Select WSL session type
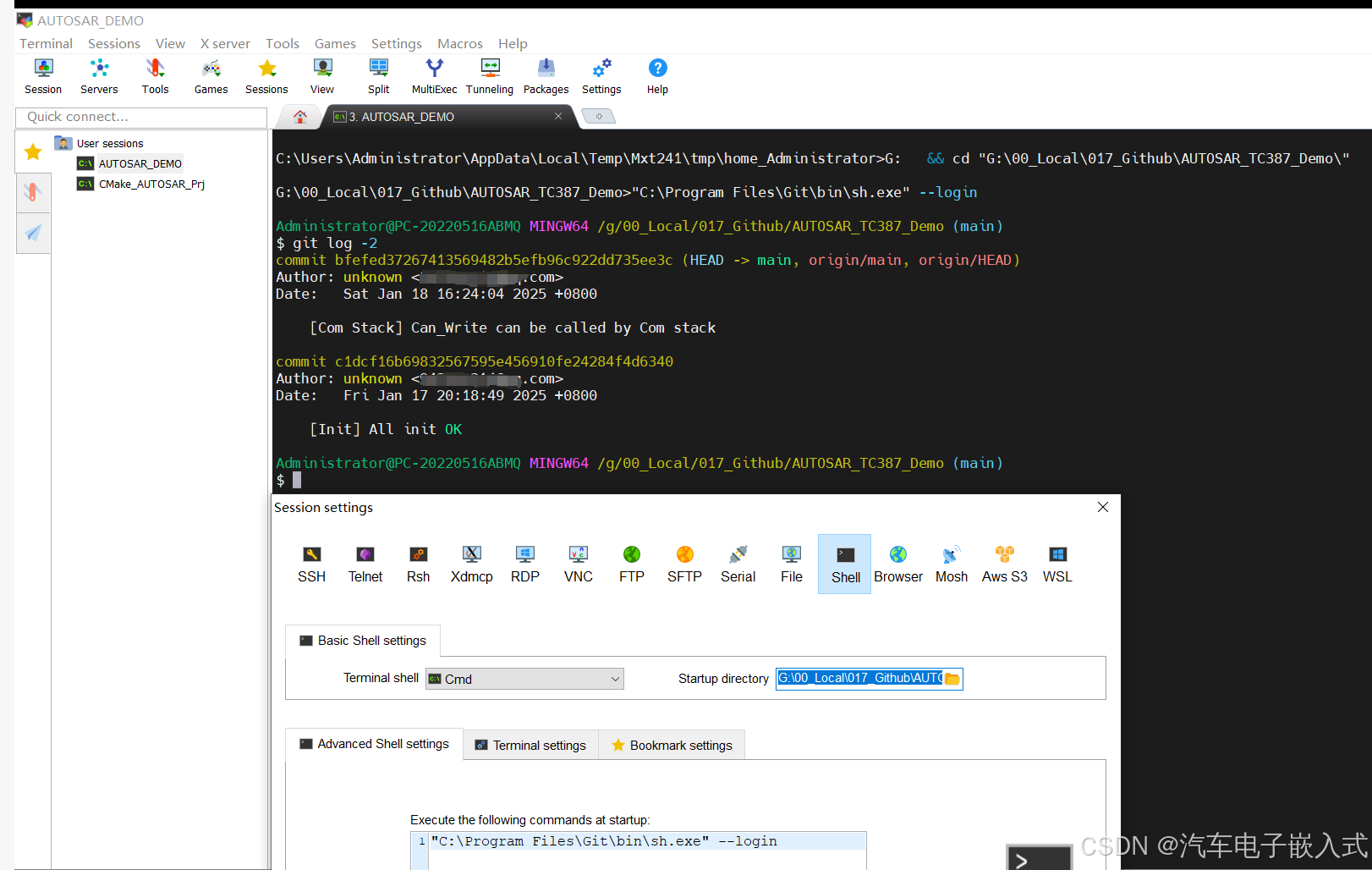Viewport: 1372px width, 870px height. (1057, 564)
